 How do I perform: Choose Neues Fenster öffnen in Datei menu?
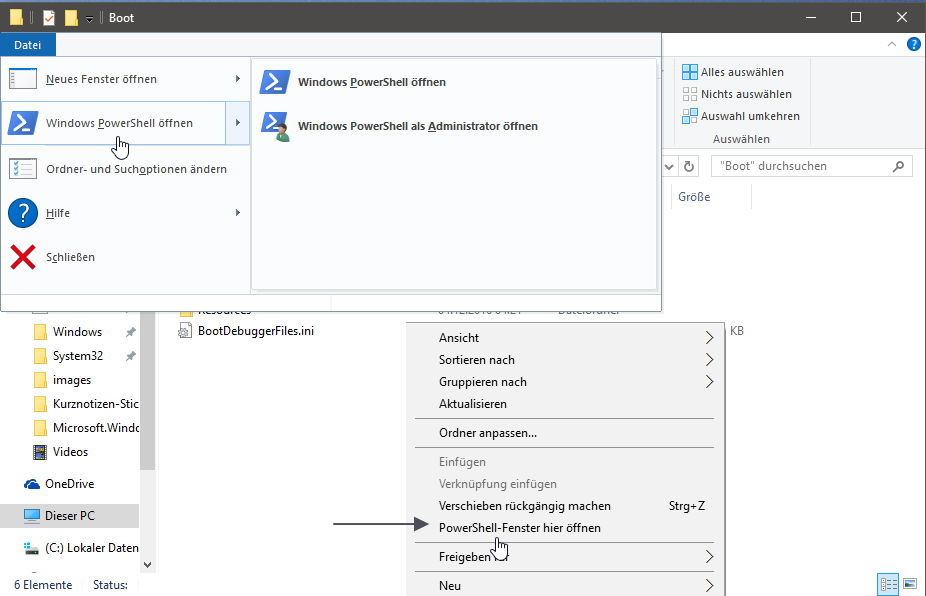click(x=125, y=79)
